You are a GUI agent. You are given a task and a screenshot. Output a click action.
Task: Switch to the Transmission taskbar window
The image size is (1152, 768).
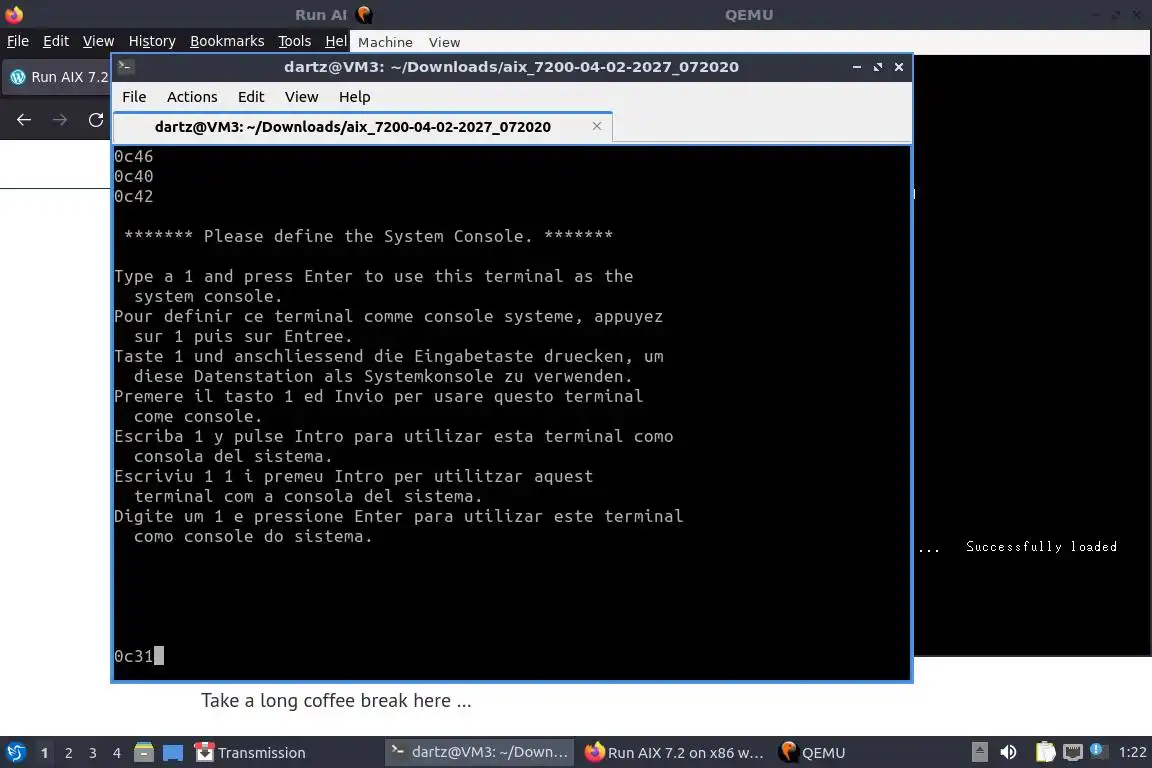click(x=251, y=753)
